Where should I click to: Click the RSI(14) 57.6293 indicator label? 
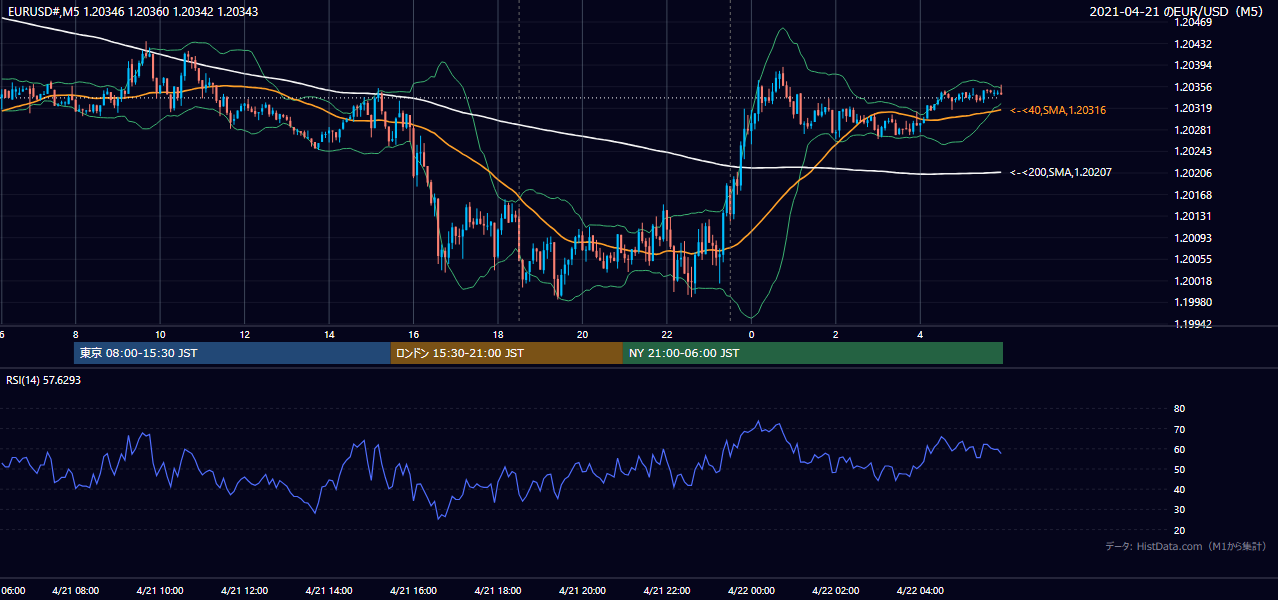coord(44,380)
